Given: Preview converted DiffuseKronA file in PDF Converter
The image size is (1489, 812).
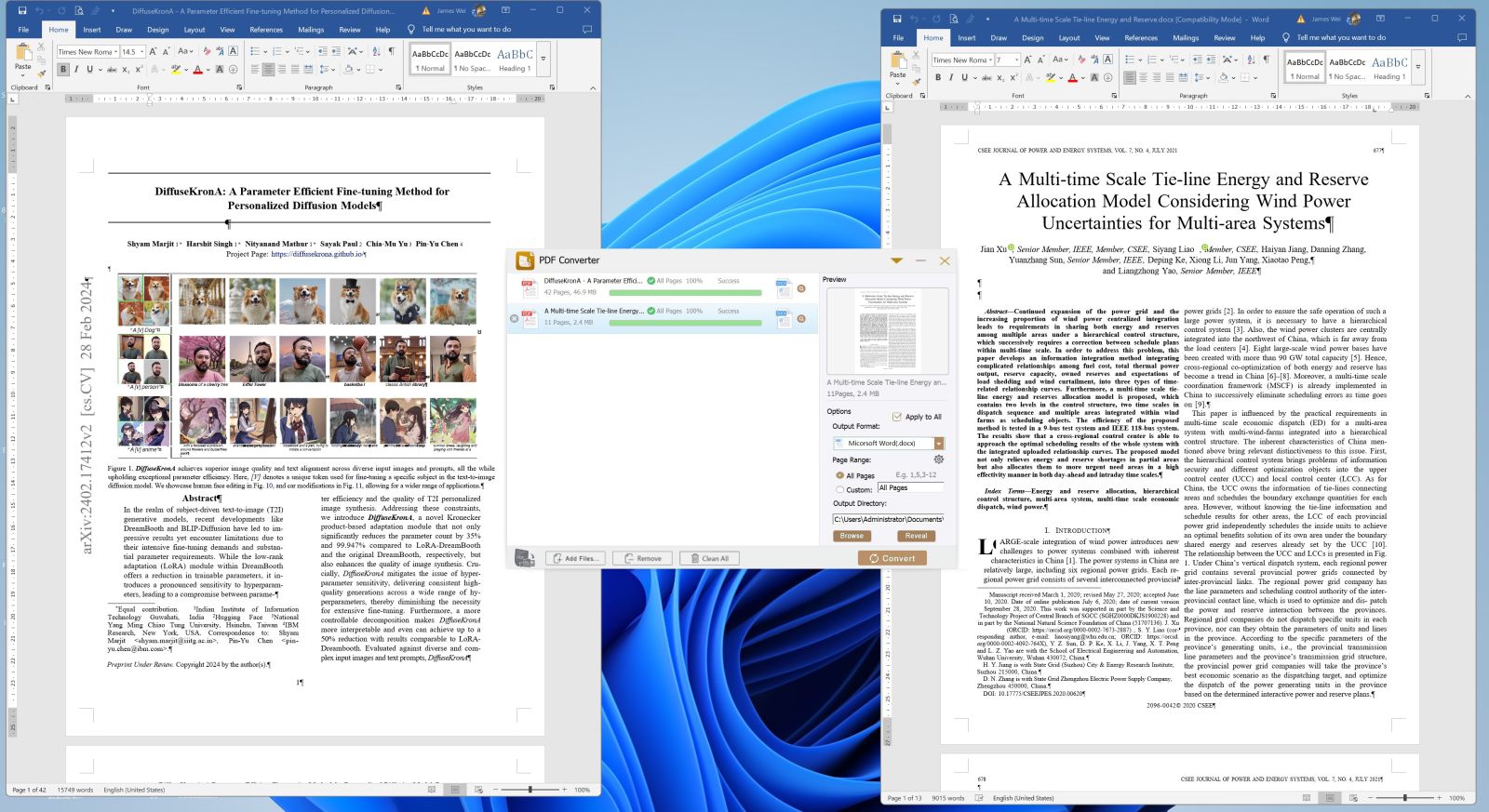Looking at the screenshot, I should coord(801,289).
